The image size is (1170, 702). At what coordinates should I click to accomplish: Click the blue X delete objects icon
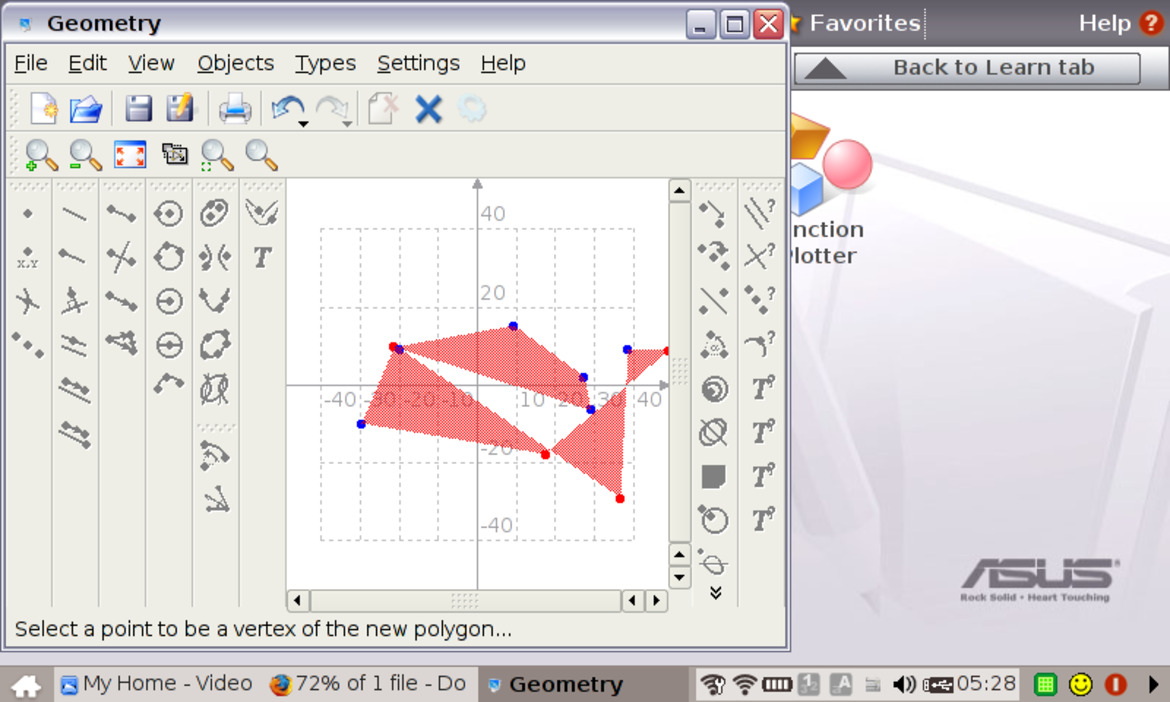pos(428,110)
